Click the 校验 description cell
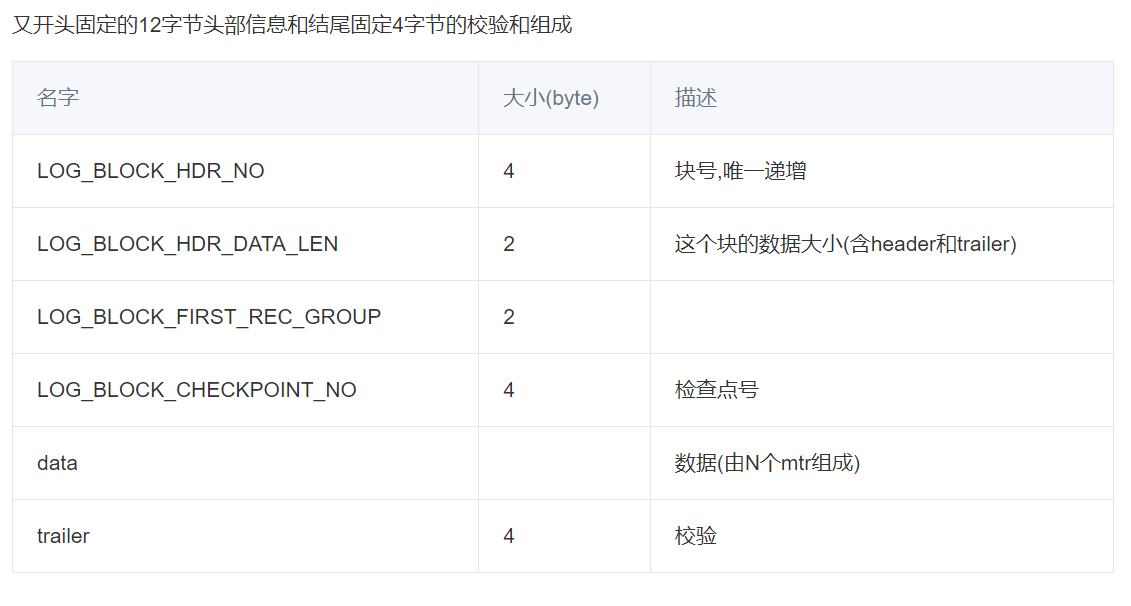 (x=881, y=536)
